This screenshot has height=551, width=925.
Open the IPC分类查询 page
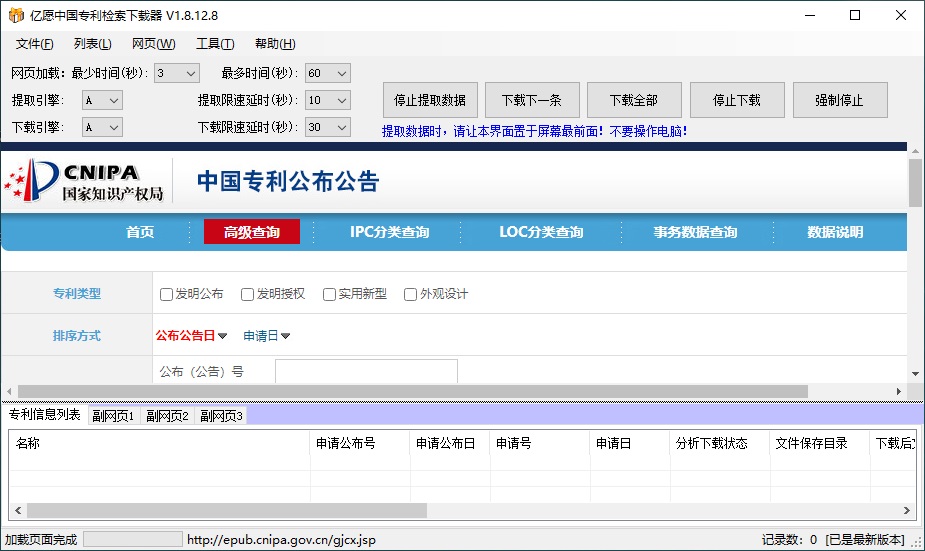(x=389, y=232)
